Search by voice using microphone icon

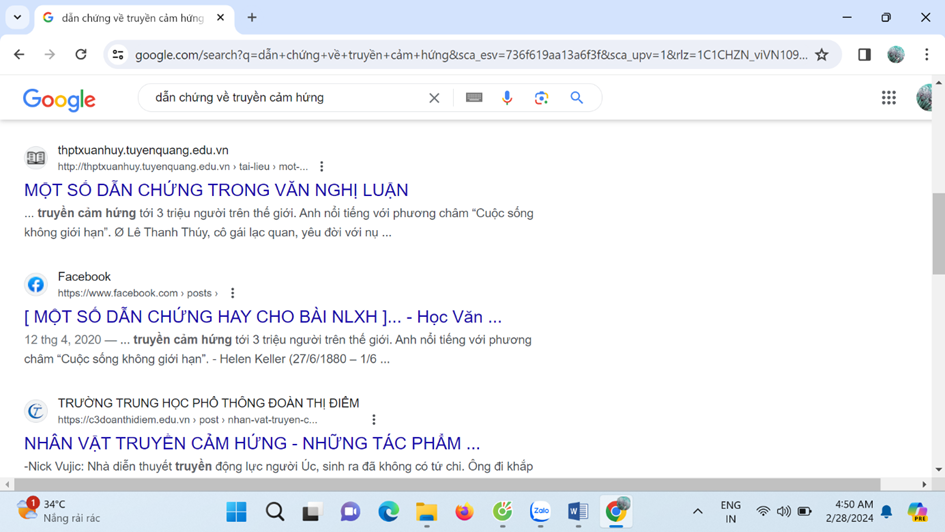[x=507, y=98]
